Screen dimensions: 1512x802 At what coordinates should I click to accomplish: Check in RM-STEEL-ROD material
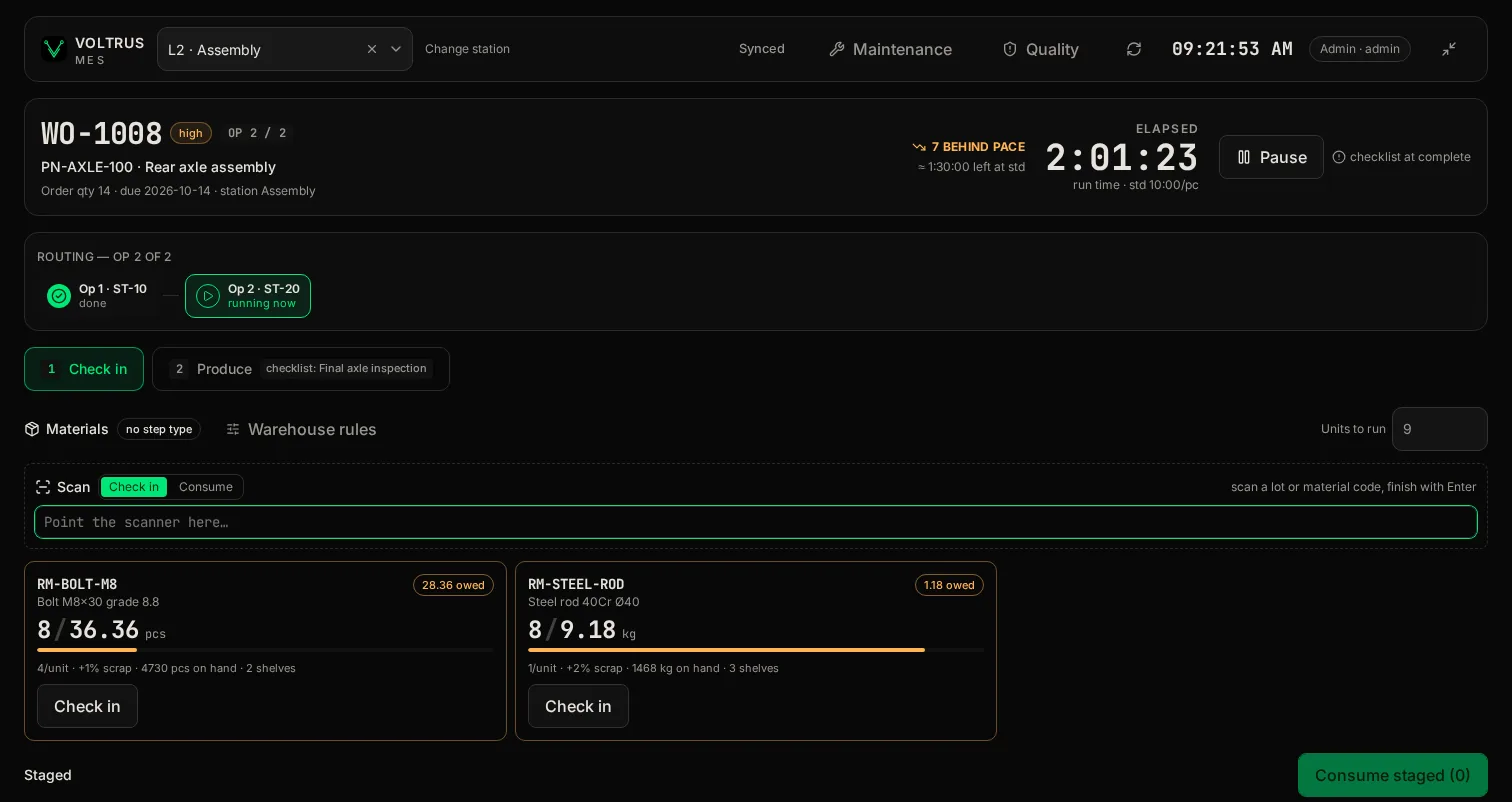(x=578, y=706)
